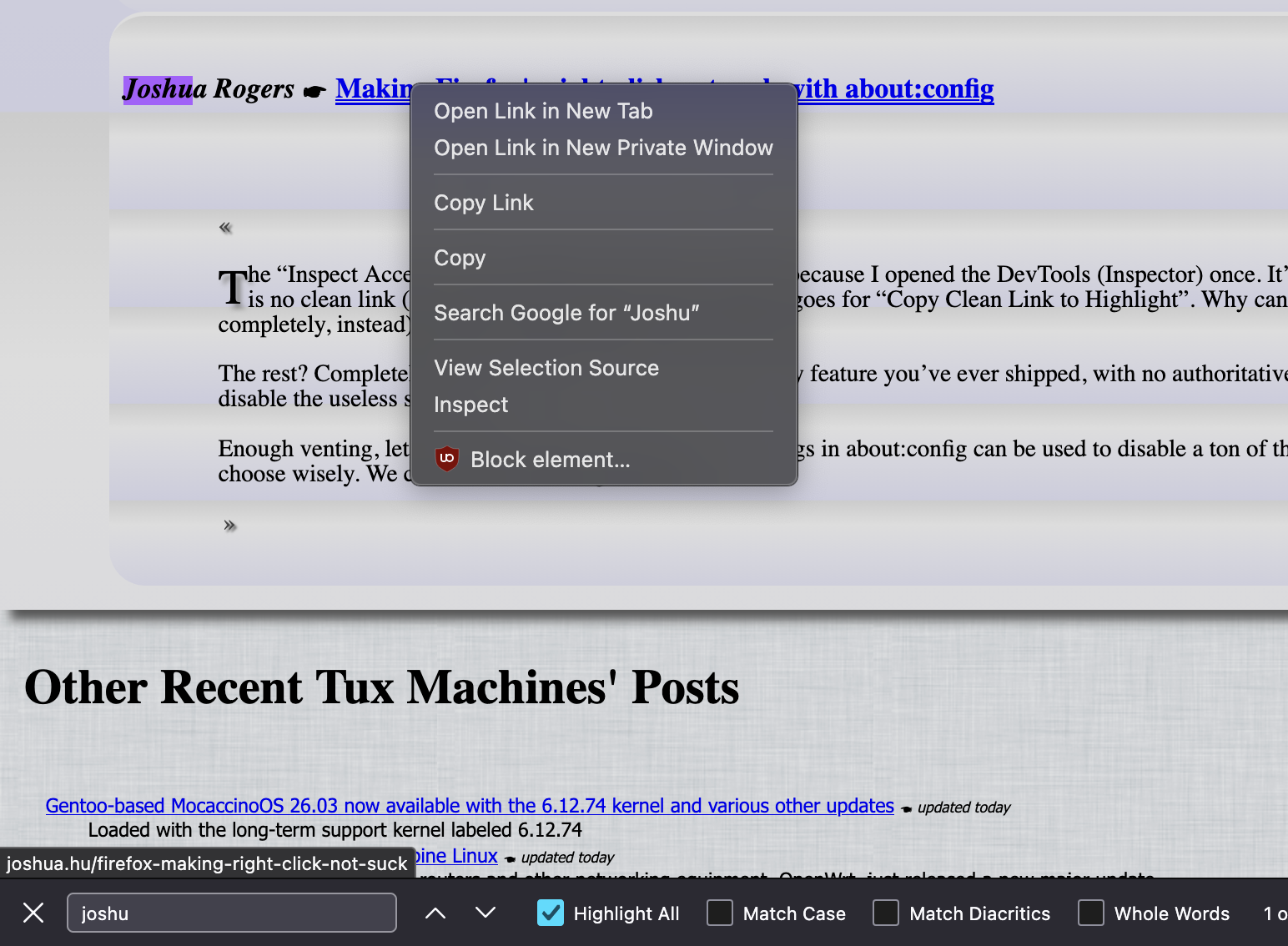
Task: Click the left double-chevron quote mark
Action: point(225,228)
